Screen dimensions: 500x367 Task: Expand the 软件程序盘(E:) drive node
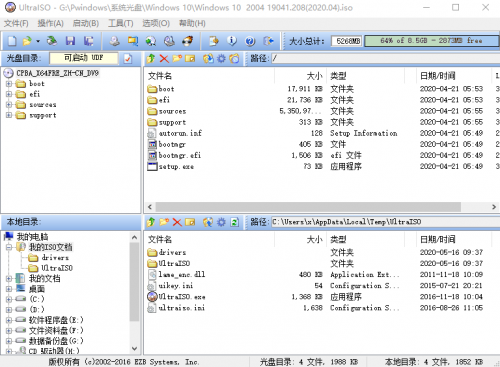[x=9, y=320]
